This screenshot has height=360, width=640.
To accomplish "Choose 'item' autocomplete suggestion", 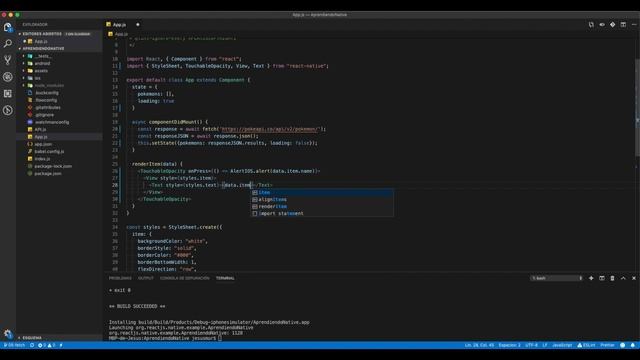I will [322, 192].
